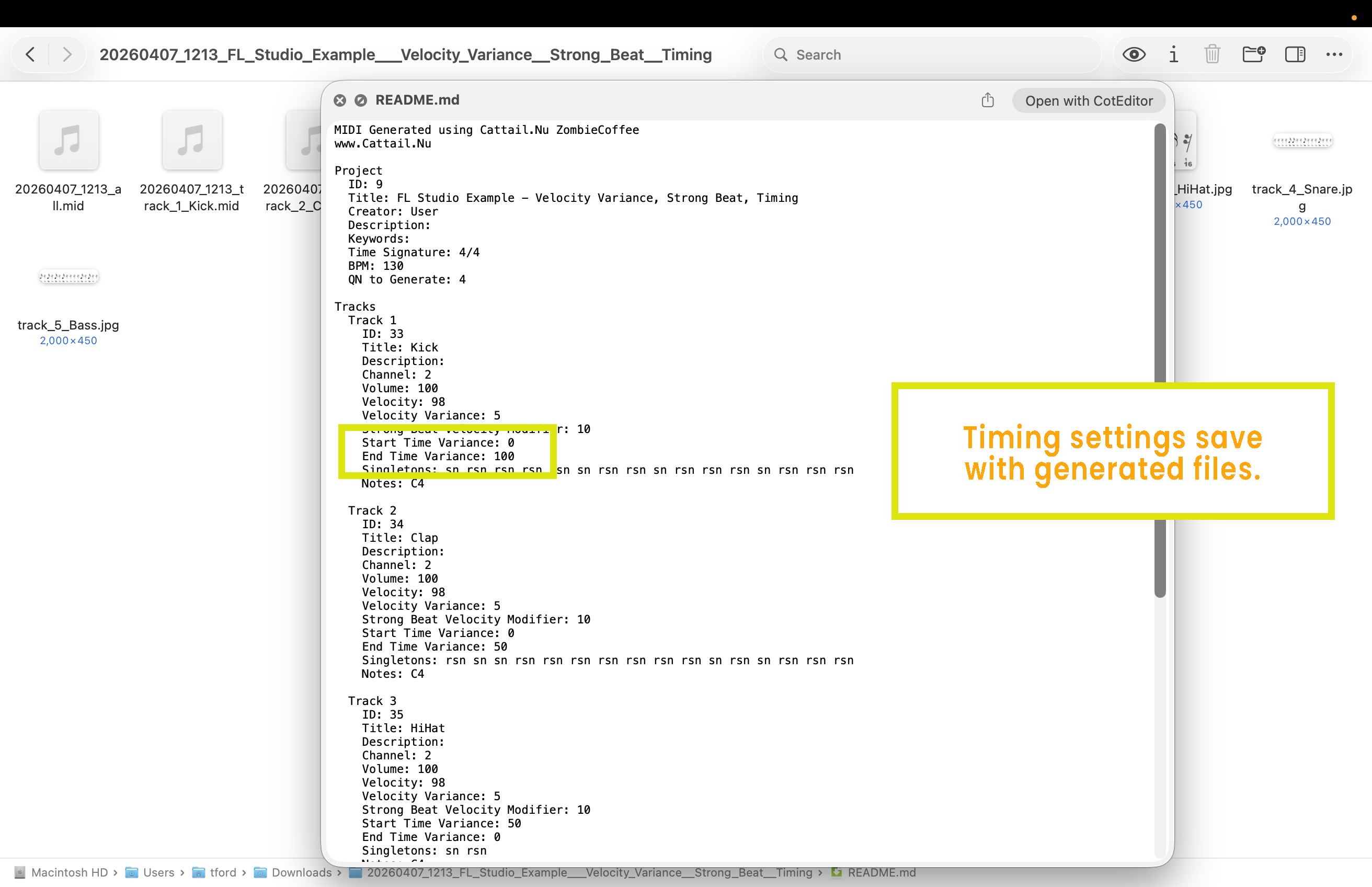Image resolution: width=1372 pixels, height=887 pixels.
Task: Close the README.md Quick Look preview
Action: pyautogui.click(x=340, y=100)
